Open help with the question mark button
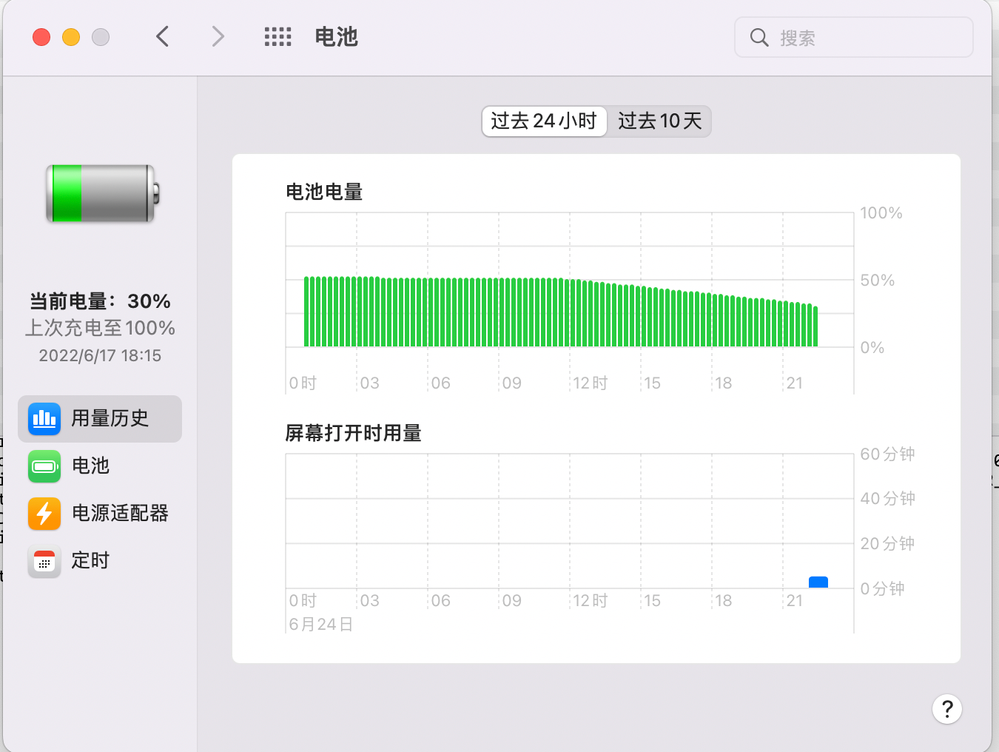Screen dimensions: 999x752 (946, 709)
